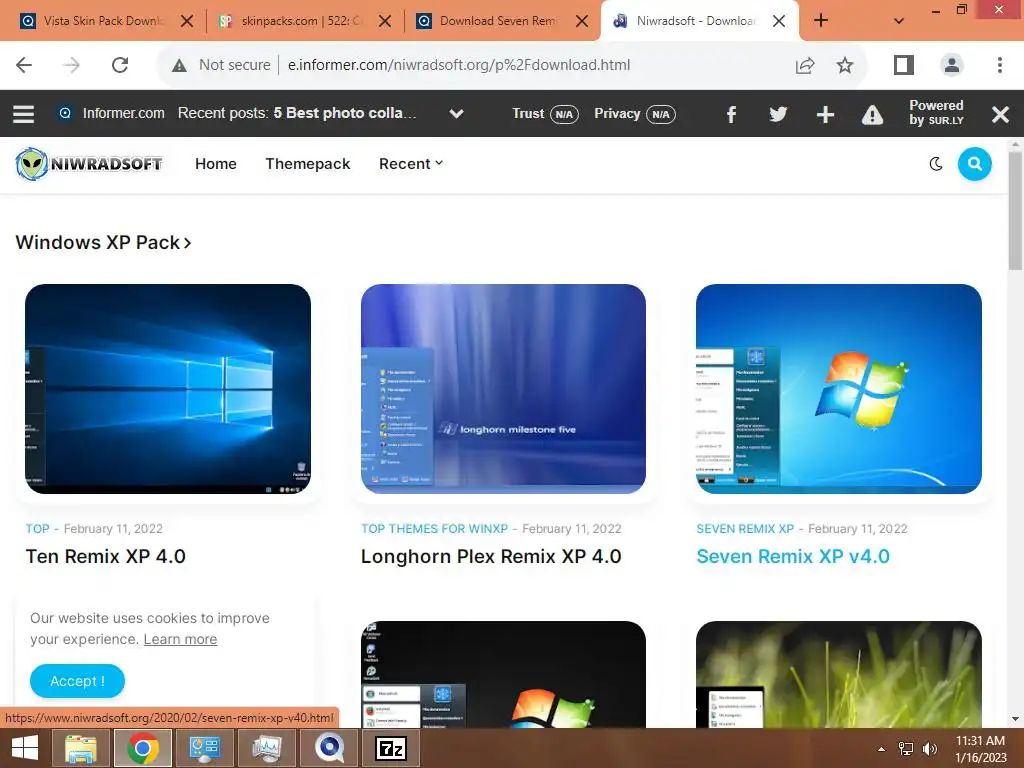Close the skinpacks.com tab
The height and width of the screenshot is (768, 1024).
click(385, 21)
